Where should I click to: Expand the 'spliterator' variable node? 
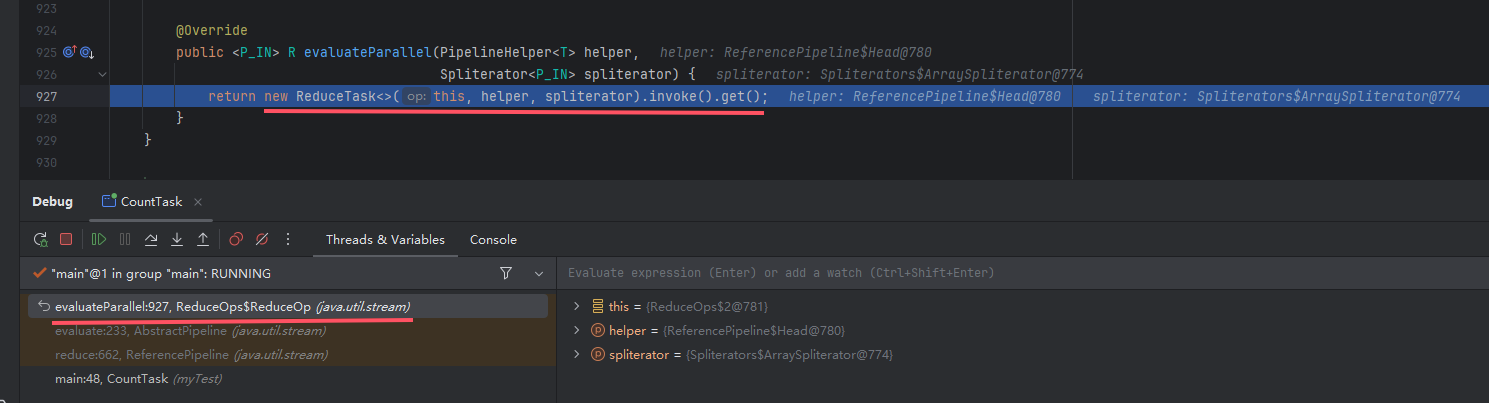(x=576, y=355)
